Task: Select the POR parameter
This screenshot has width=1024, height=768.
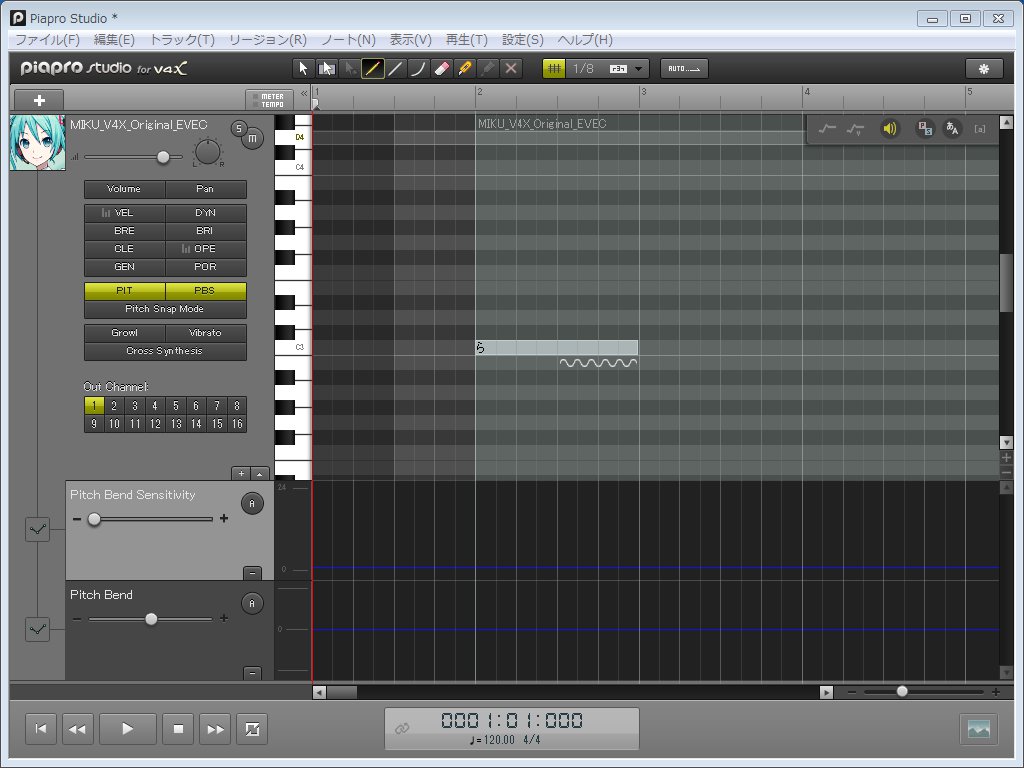Action: pyautogui.click(x=205, y=266)
